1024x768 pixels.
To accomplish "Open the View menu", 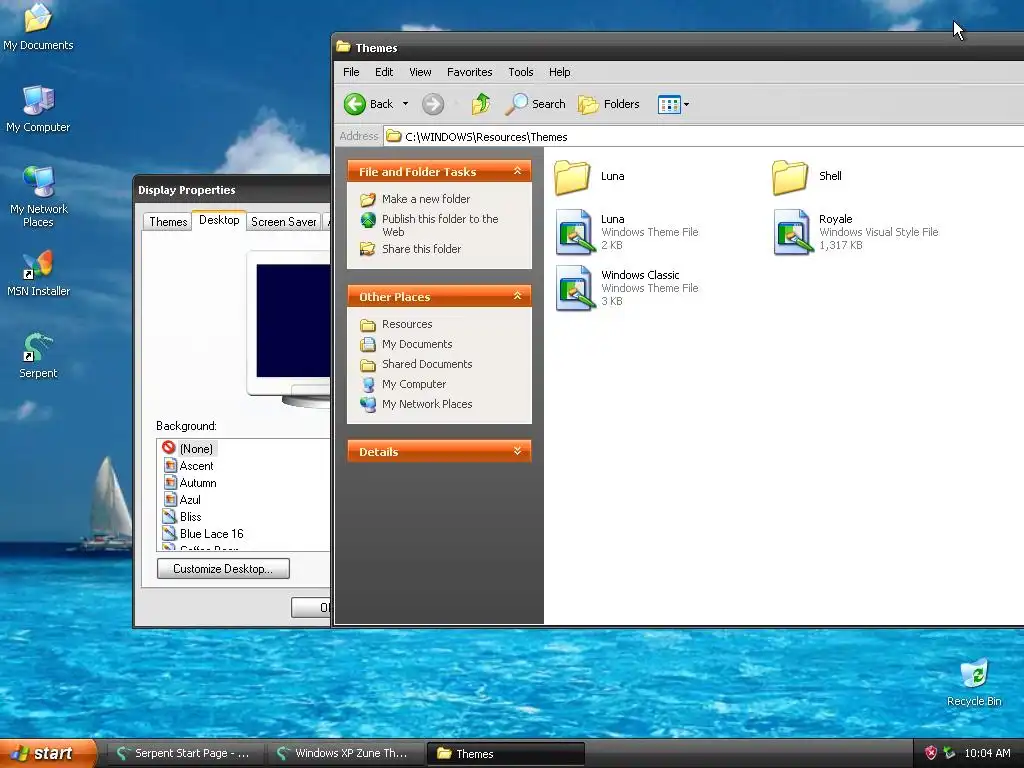I will (x=420, y=72).
